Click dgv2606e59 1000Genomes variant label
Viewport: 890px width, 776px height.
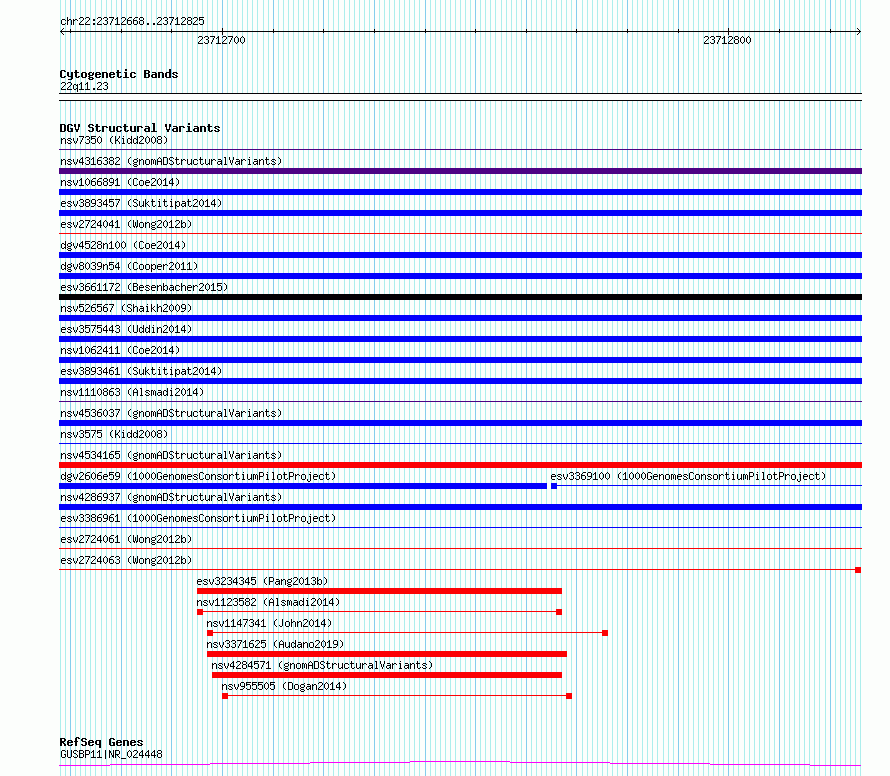[198, 476]
